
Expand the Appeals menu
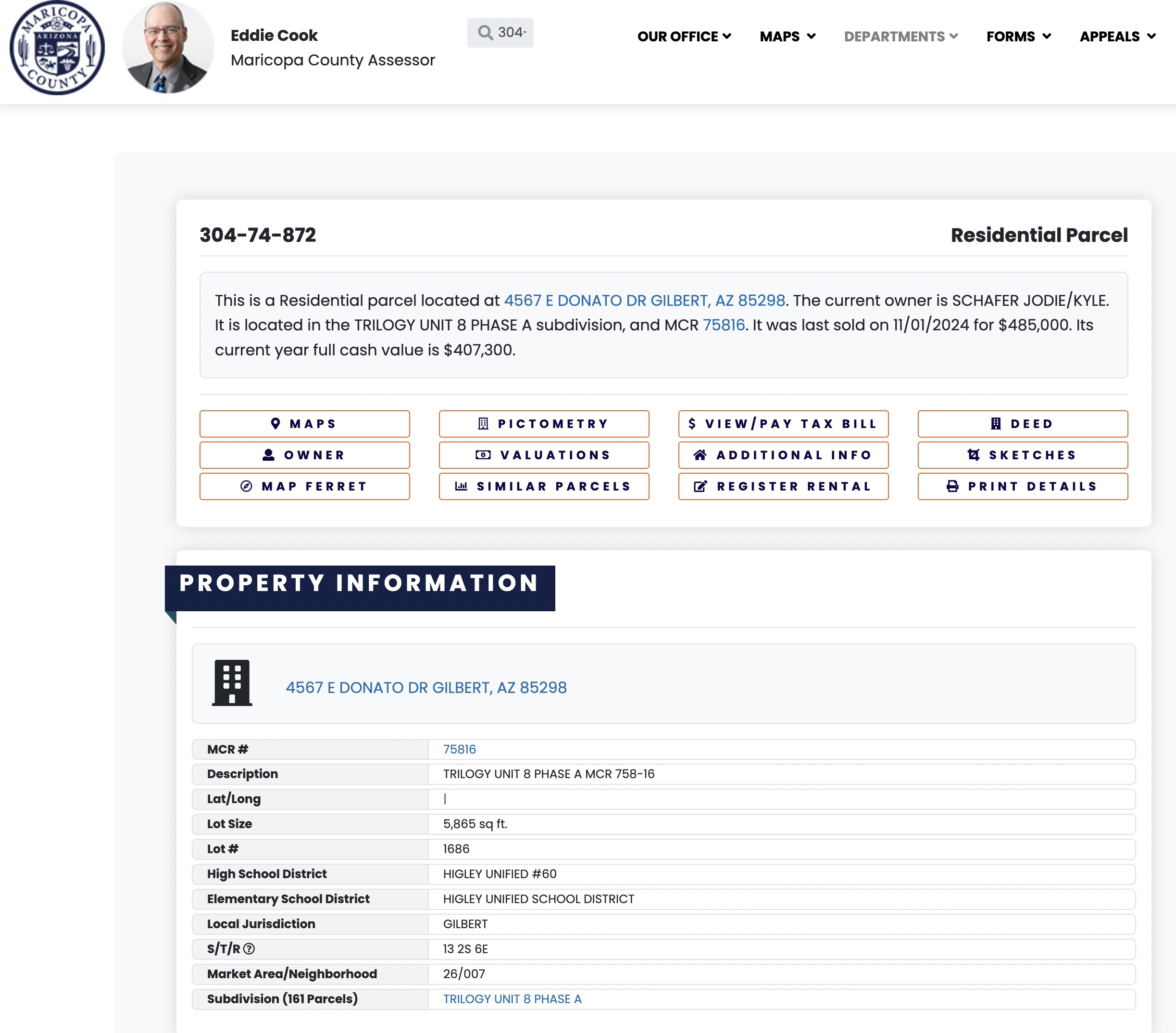click(x=1117, y=36)
